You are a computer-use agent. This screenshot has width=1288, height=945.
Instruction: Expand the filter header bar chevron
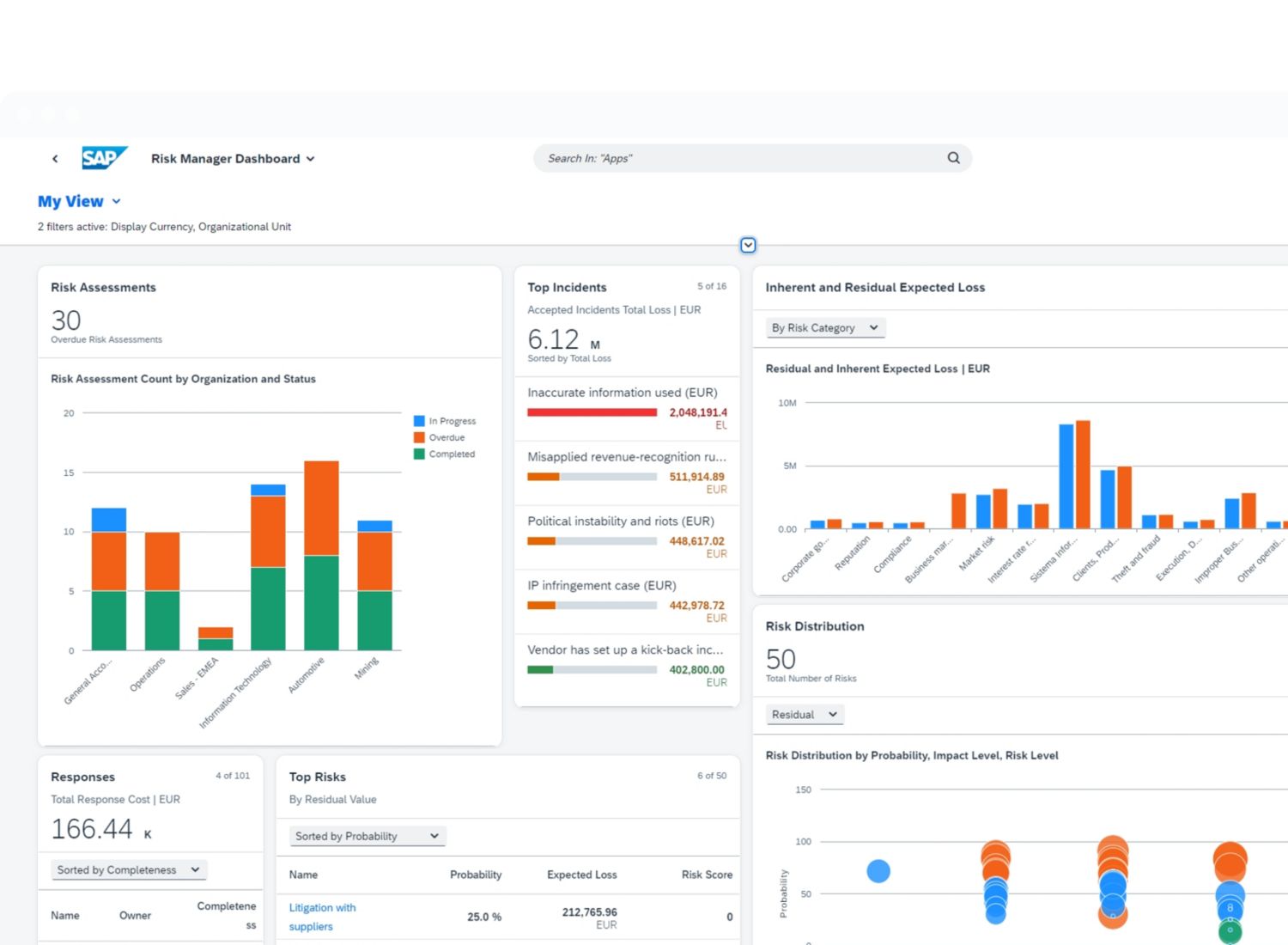point(748,246)
